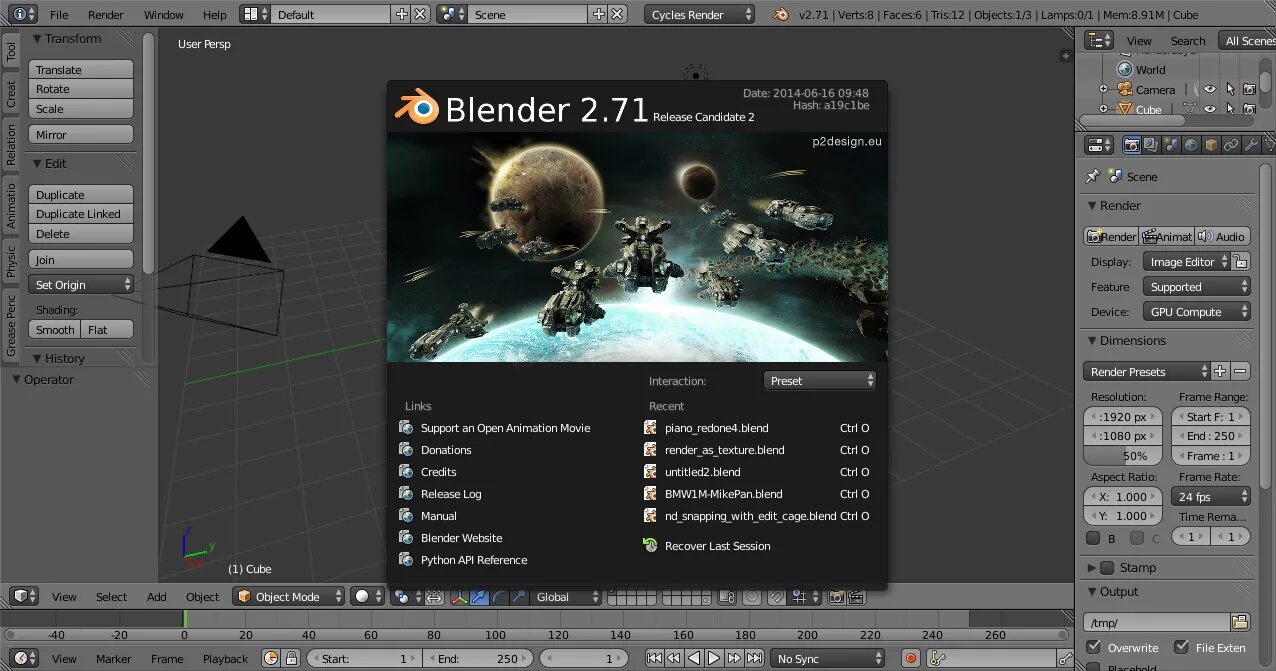Open the Object properties cube tab
This screenshot has height=671, width=1276.
(x=1211, y=145)
